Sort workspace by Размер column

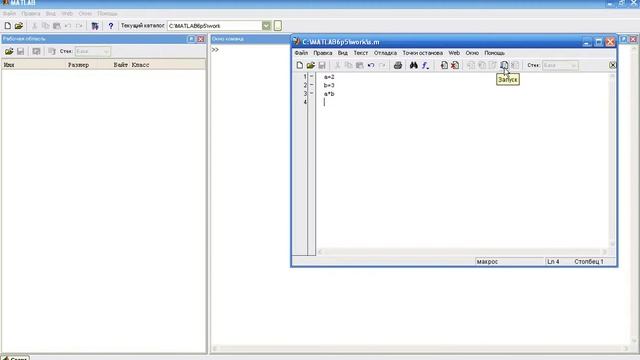78,65
